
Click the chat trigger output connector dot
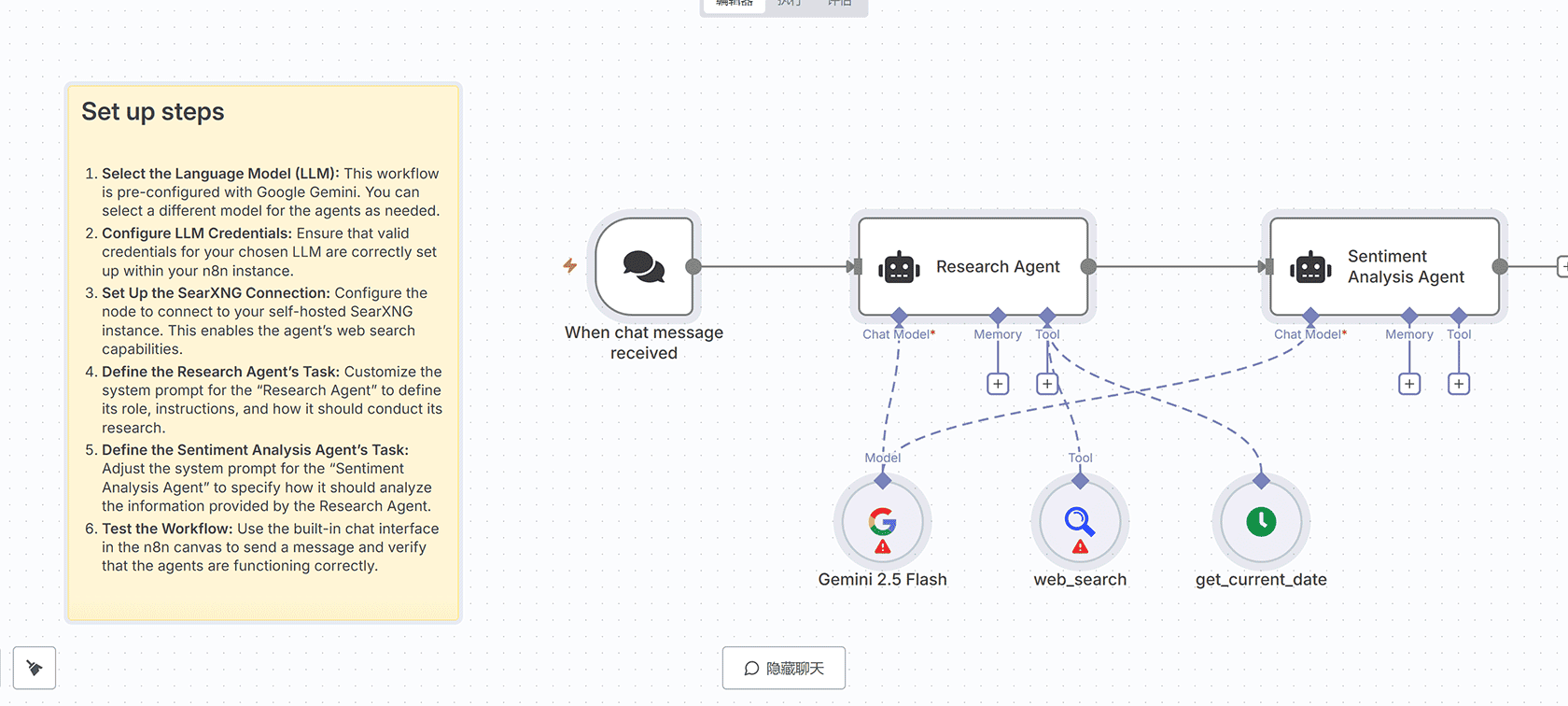(693, 267)
